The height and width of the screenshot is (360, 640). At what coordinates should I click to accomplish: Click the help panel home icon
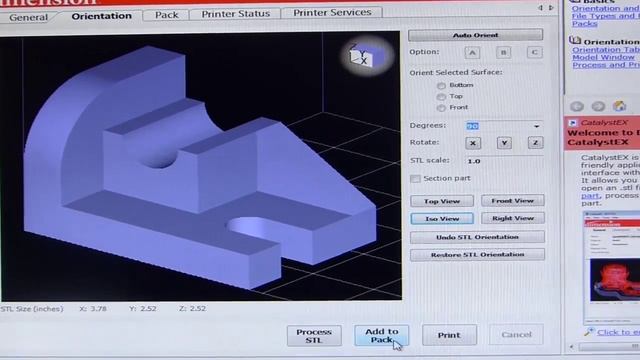click(x=620, y=106)
